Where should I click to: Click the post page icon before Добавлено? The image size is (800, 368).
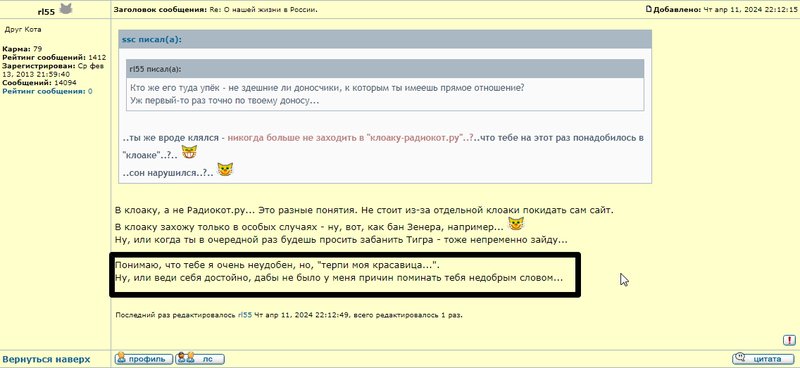click(649, 9)
